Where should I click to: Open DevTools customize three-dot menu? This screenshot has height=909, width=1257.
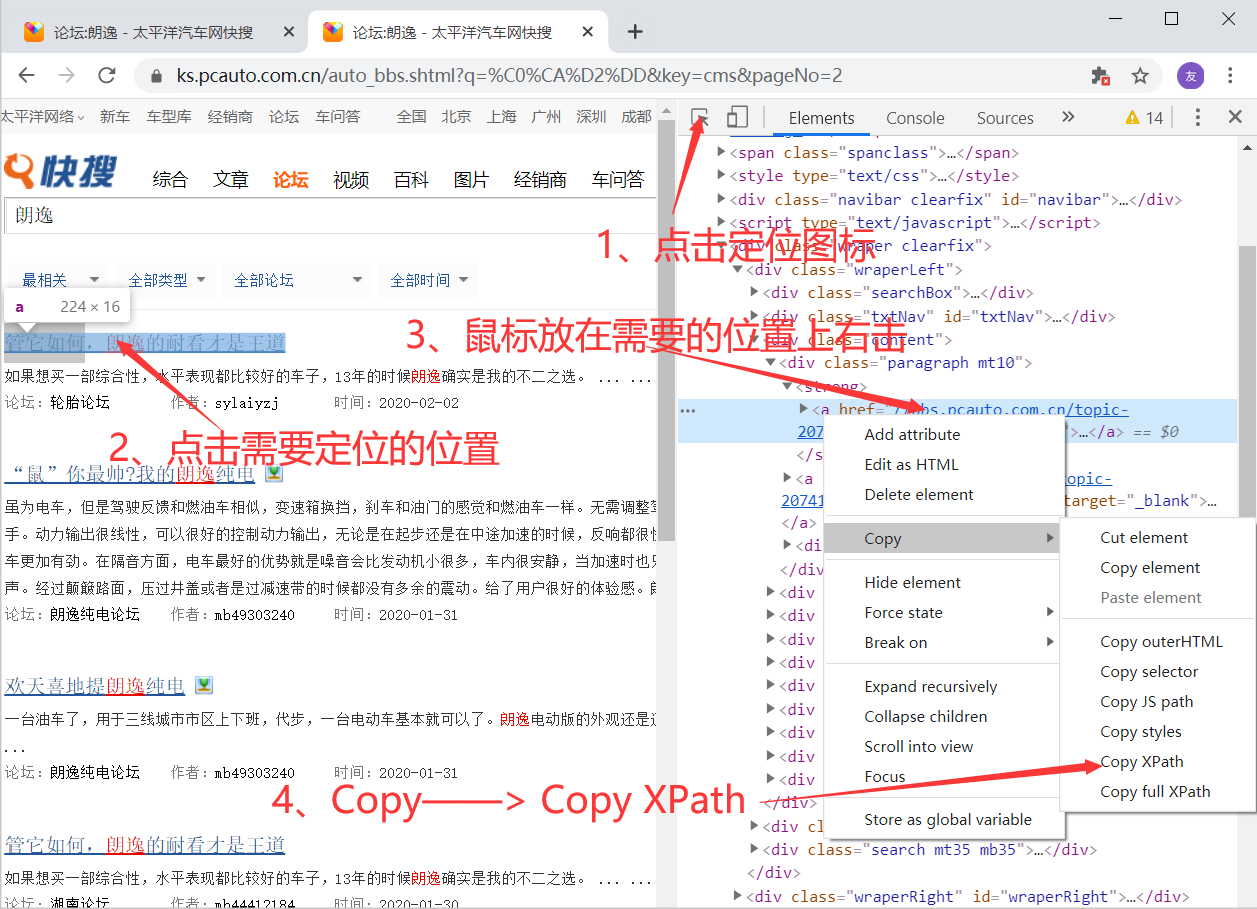click(1197, 117)
